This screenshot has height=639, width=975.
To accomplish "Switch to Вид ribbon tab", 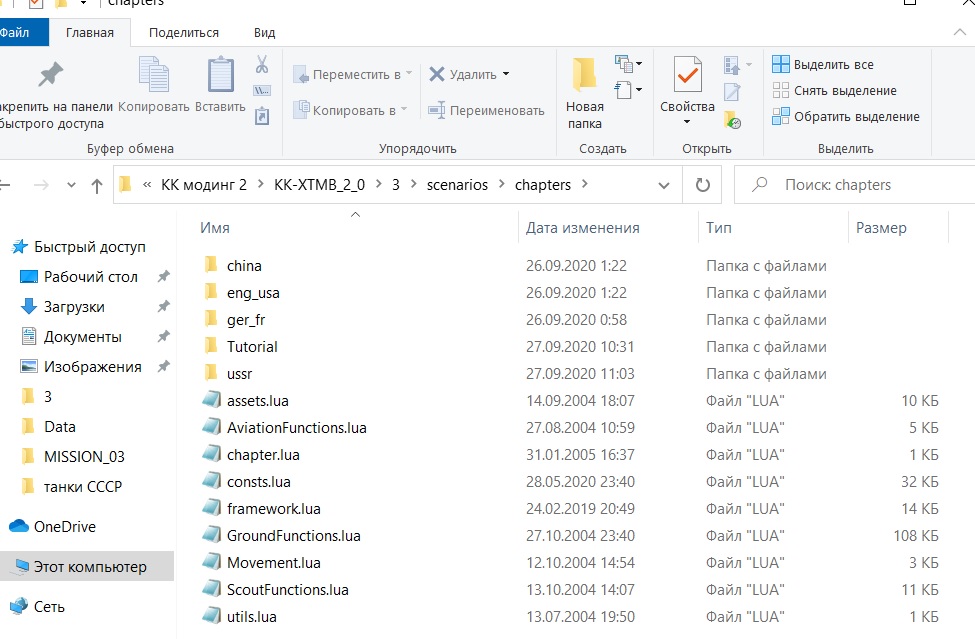I will coord(264,32).
